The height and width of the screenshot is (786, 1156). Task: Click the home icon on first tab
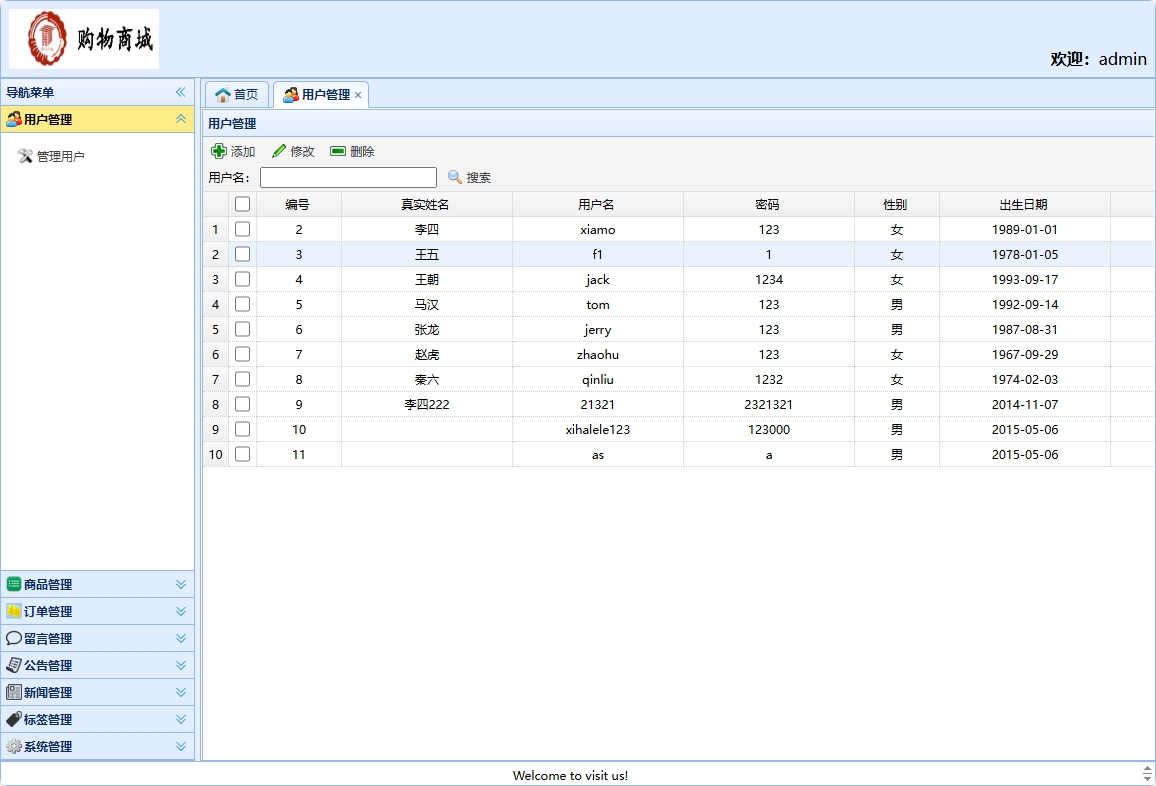[x=223, y=95]
